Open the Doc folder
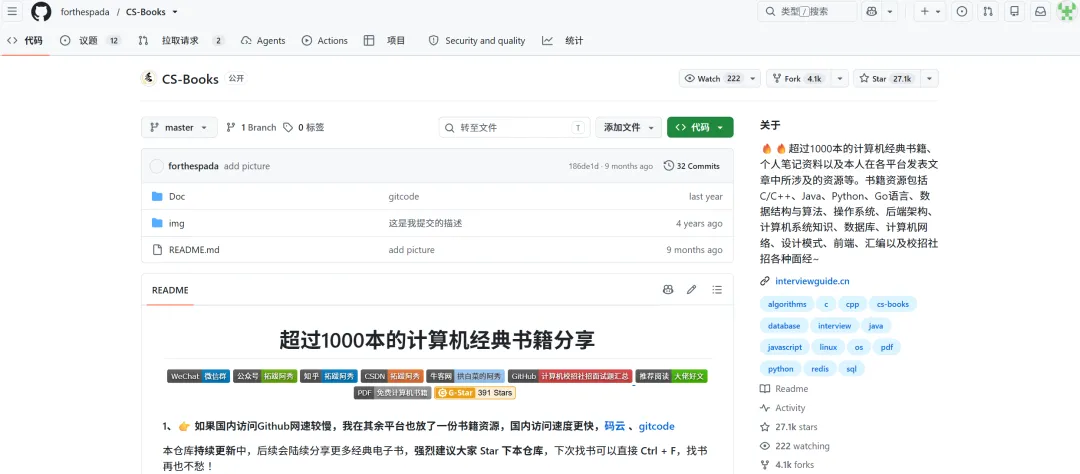This screenshot has width=1080, height=474. (x=177, y=196)
